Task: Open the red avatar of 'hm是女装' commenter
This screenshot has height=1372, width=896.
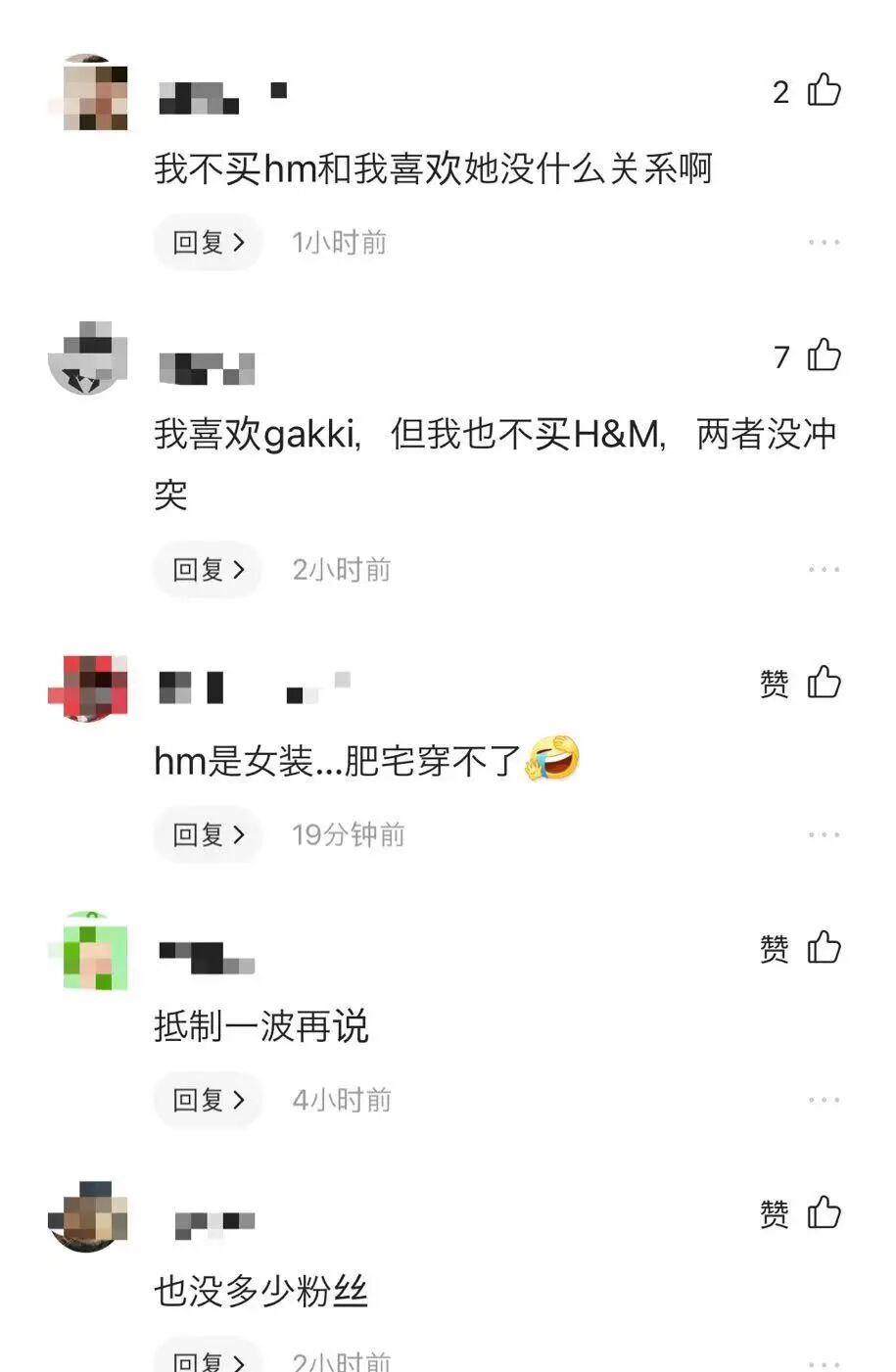Action: coord(88,686)
